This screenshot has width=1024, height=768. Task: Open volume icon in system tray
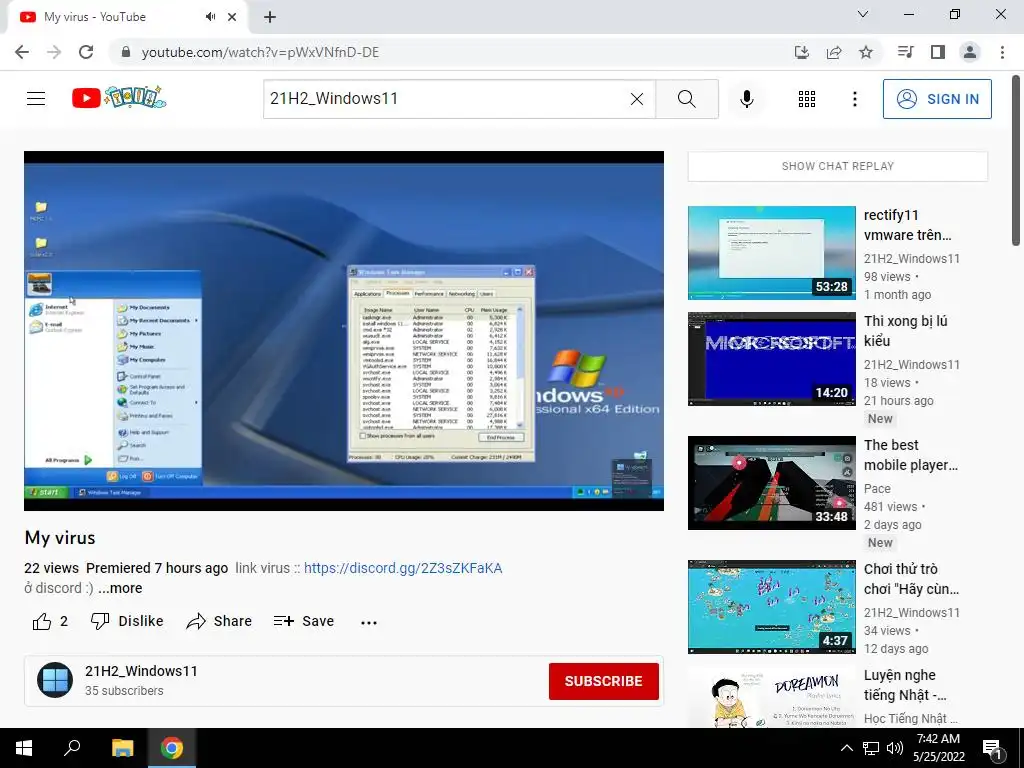tap(895, 748)
